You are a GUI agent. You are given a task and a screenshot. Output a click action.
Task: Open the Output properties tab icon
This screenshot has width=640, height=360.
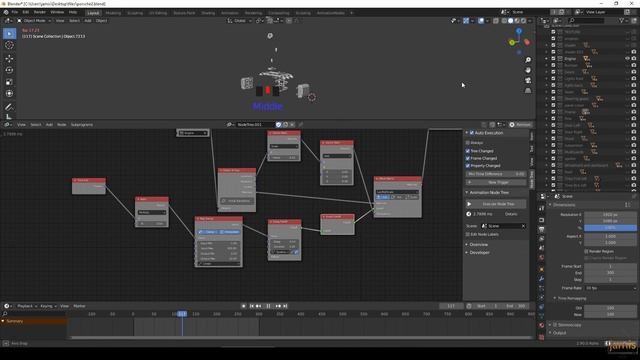click(x=542, y=229)
